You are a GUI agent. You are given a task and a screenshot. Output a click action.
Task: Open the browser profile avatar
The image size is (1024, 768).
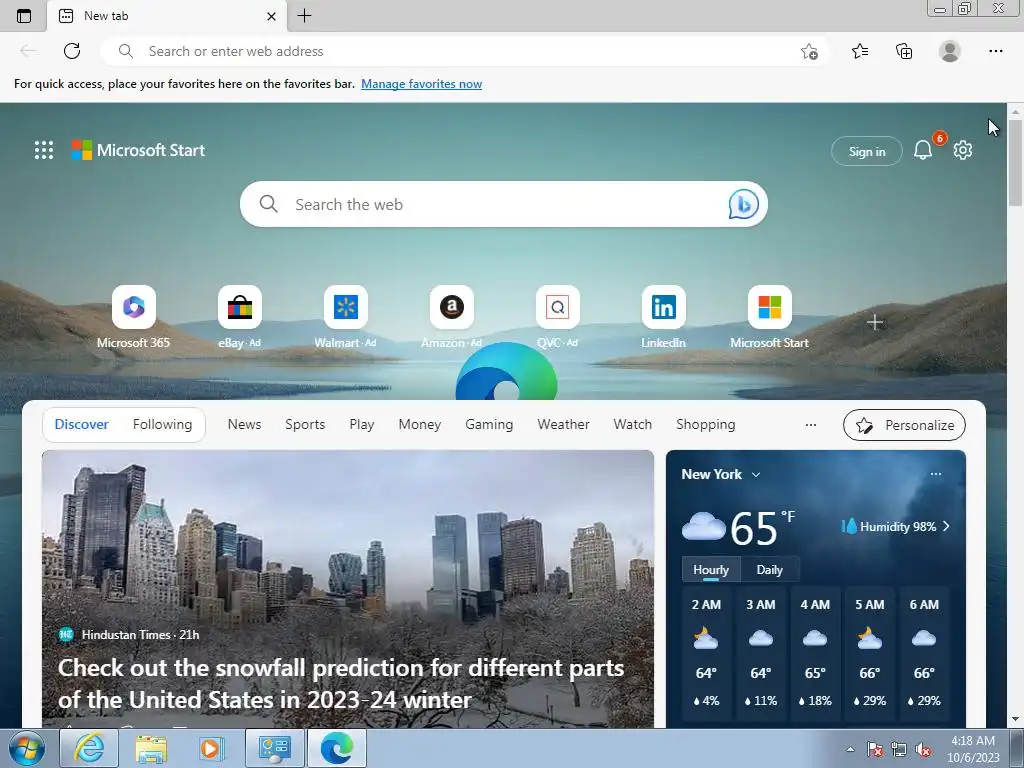tap(950, 51)
